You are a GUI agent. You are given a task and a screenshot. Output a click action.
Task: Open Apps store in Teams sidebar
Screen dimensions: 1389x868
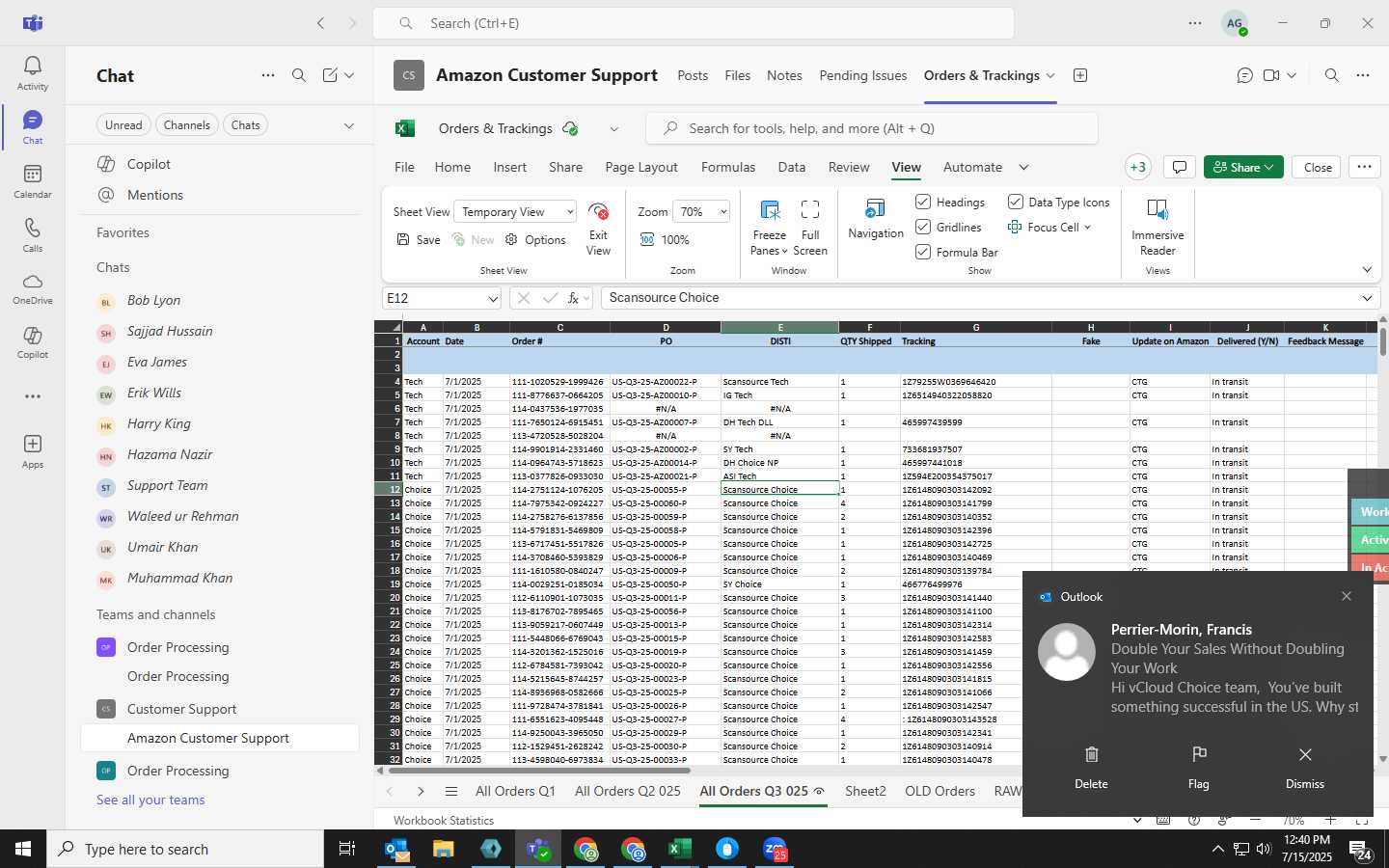(32, 451)
